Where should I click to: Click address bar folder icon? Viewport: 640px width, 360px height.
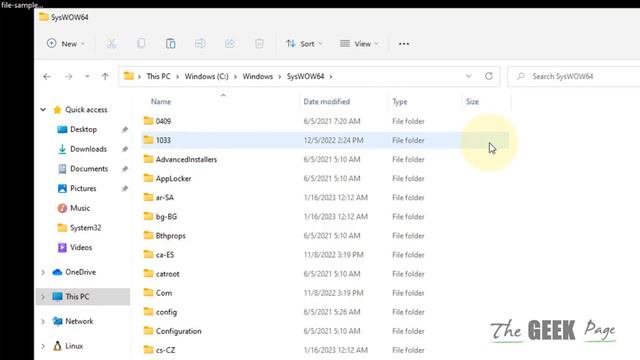click(129, 76)
